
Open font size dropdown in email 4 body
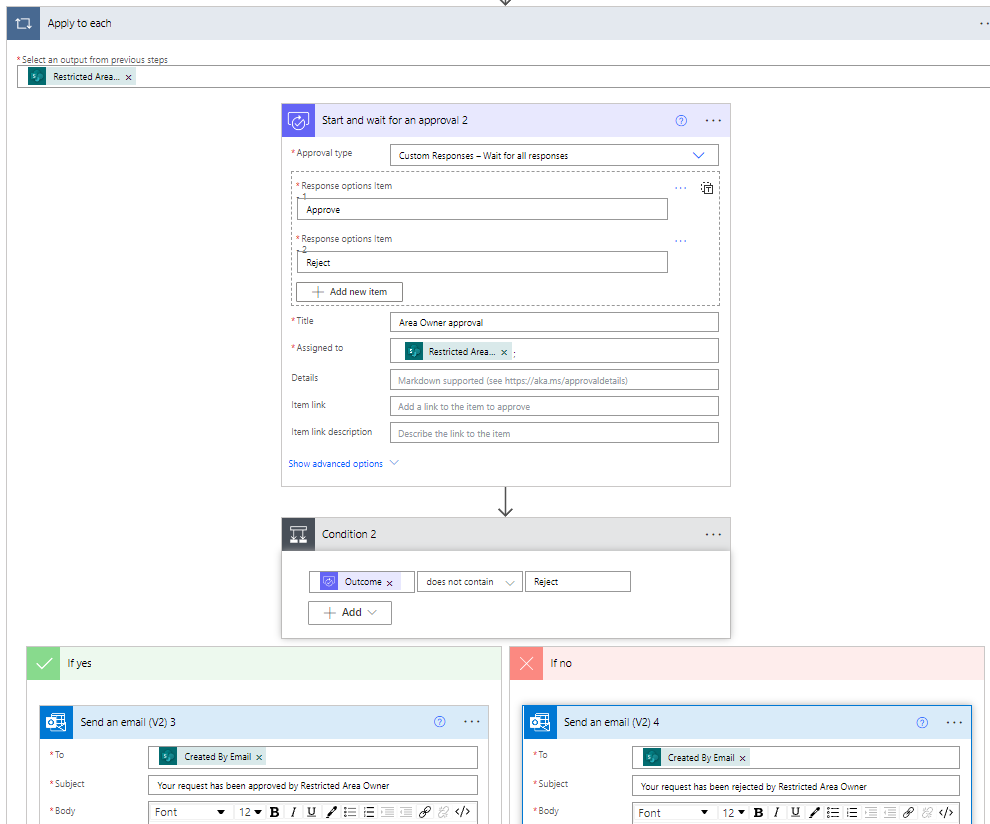click(734, 813)
